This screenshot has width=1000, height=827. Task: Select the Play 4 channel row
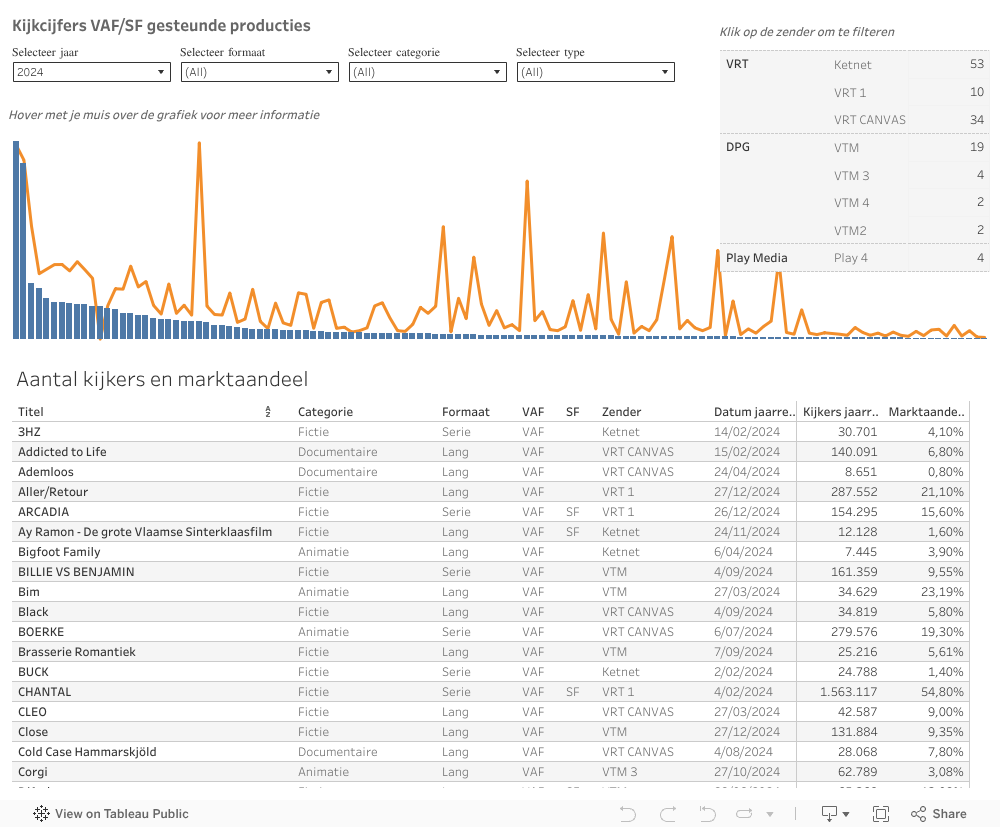click(x=851, y=258)
